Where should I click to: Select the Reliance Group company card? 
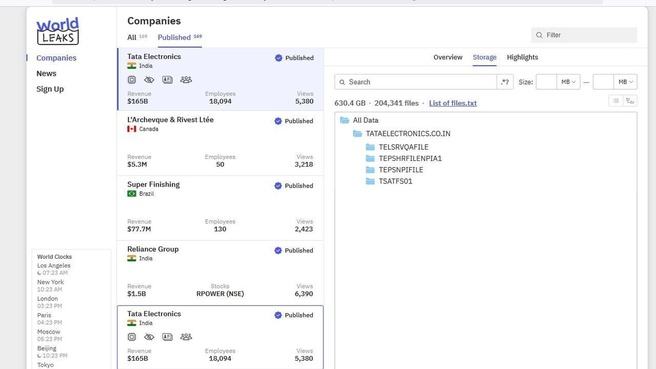coord(220,273)
